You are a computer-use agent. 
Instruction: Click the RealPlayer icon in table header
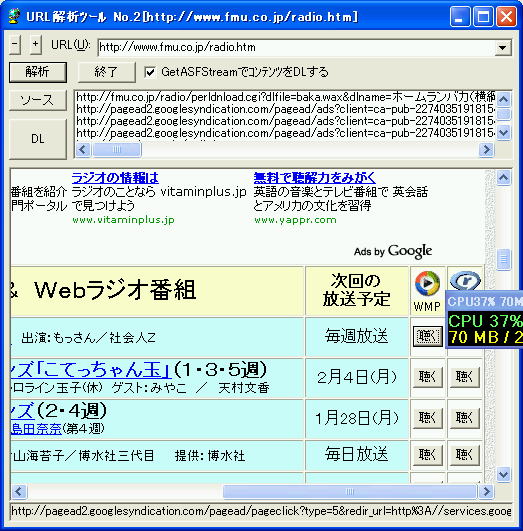465,281
